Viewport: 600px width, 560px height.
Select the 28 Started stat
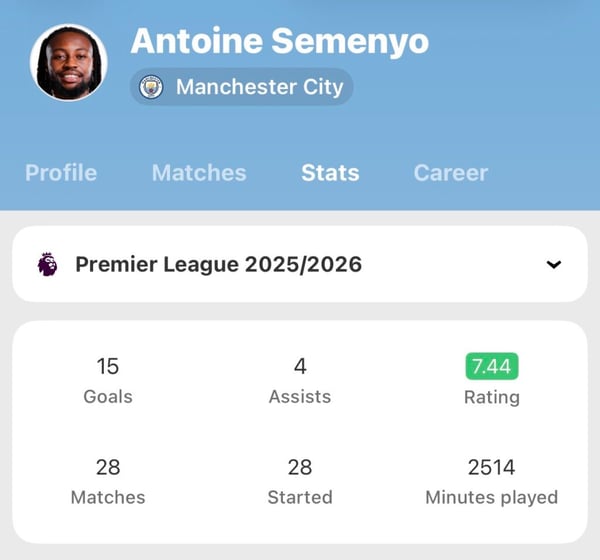(x=300, y=467)
